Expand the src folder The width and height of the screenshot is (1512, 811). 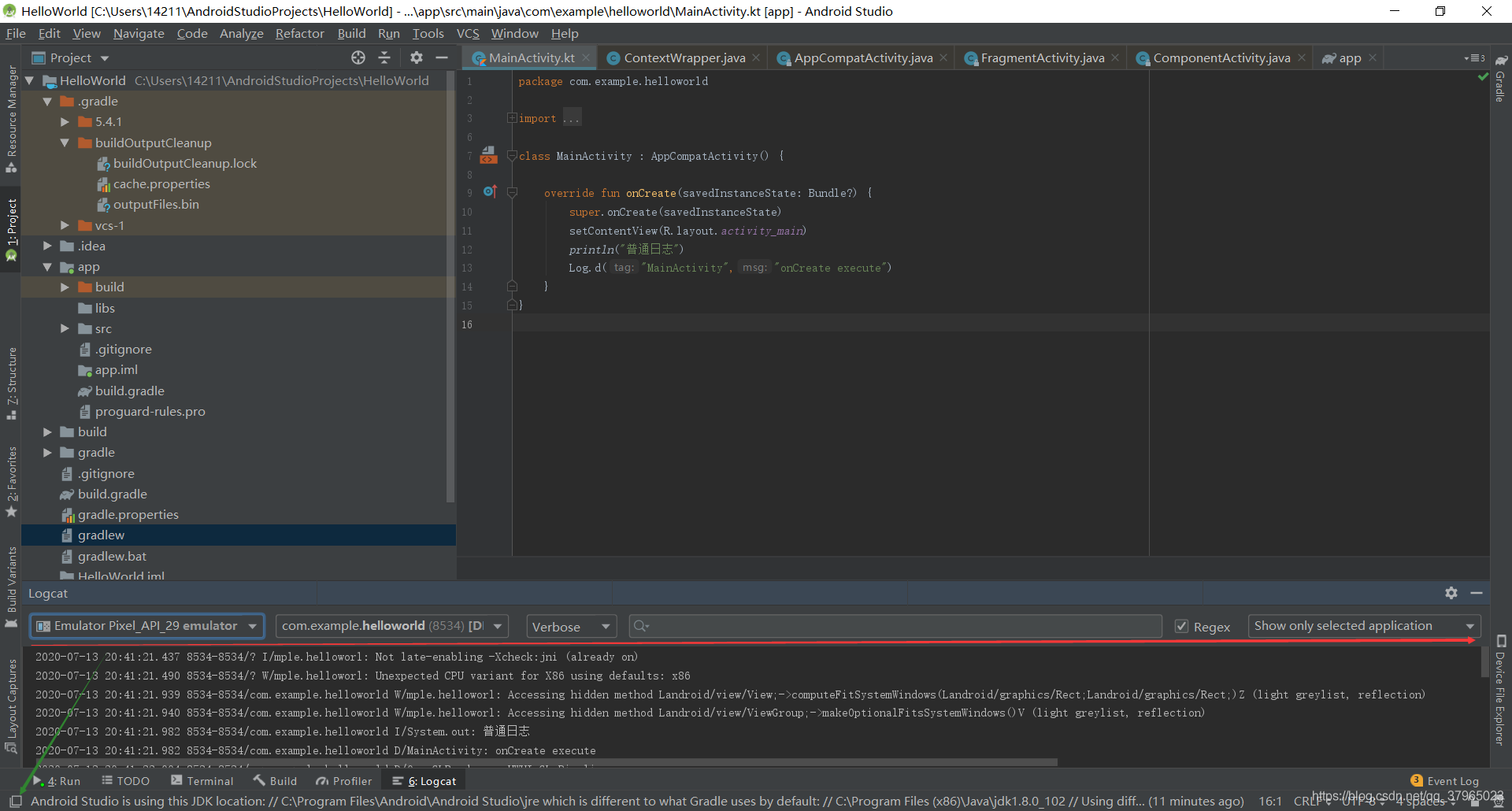pos(65,328)
